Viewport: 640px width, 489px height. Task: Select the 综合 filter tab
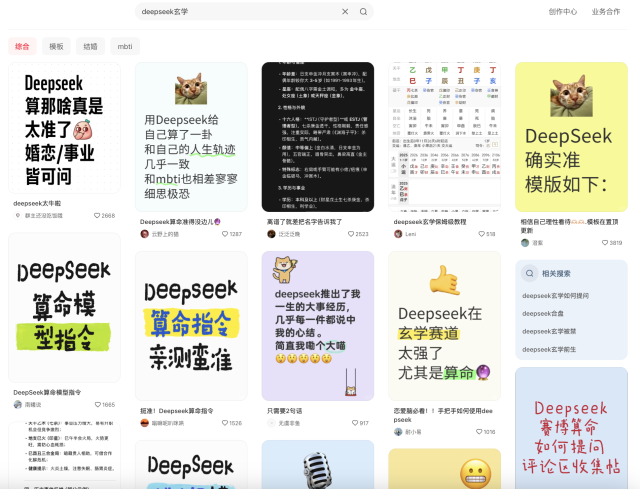point(22,47)
